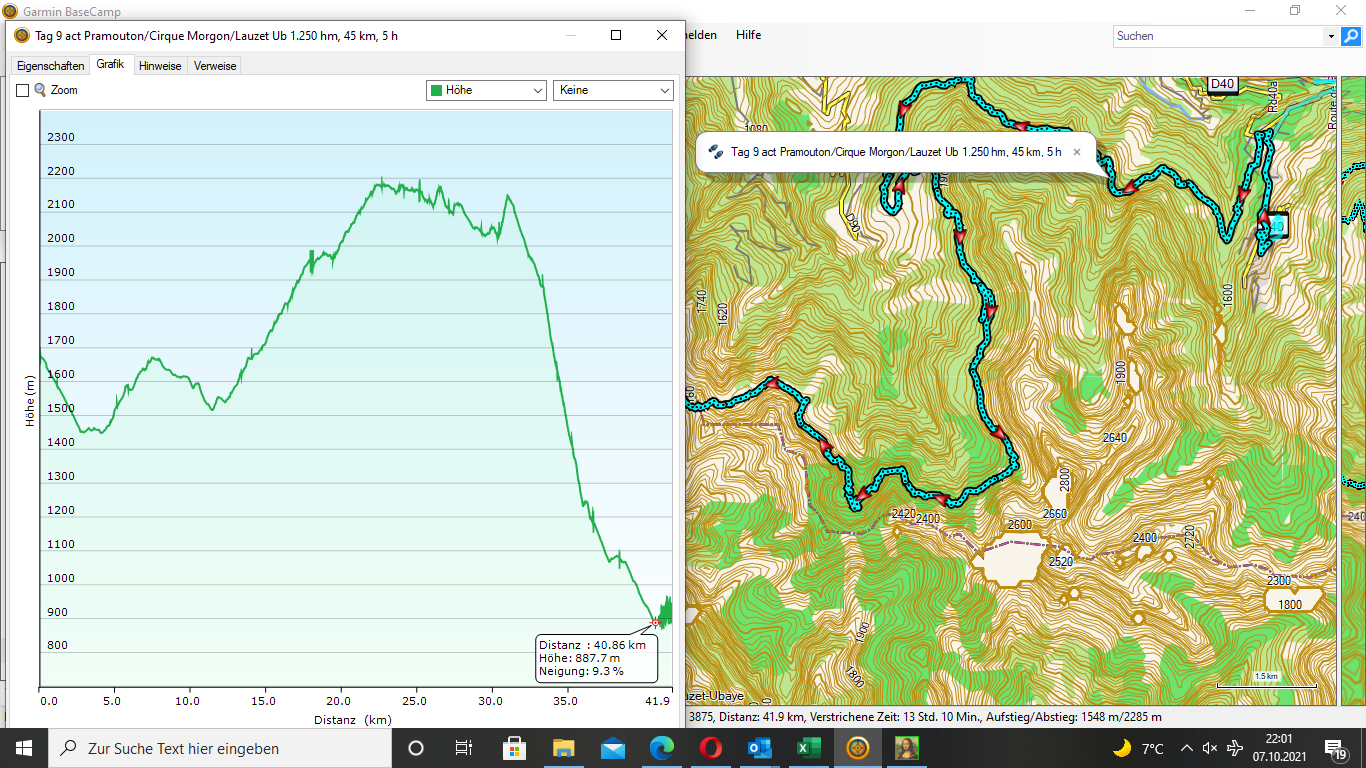Open the Höhe graph type dropdown

coord(486,90)
